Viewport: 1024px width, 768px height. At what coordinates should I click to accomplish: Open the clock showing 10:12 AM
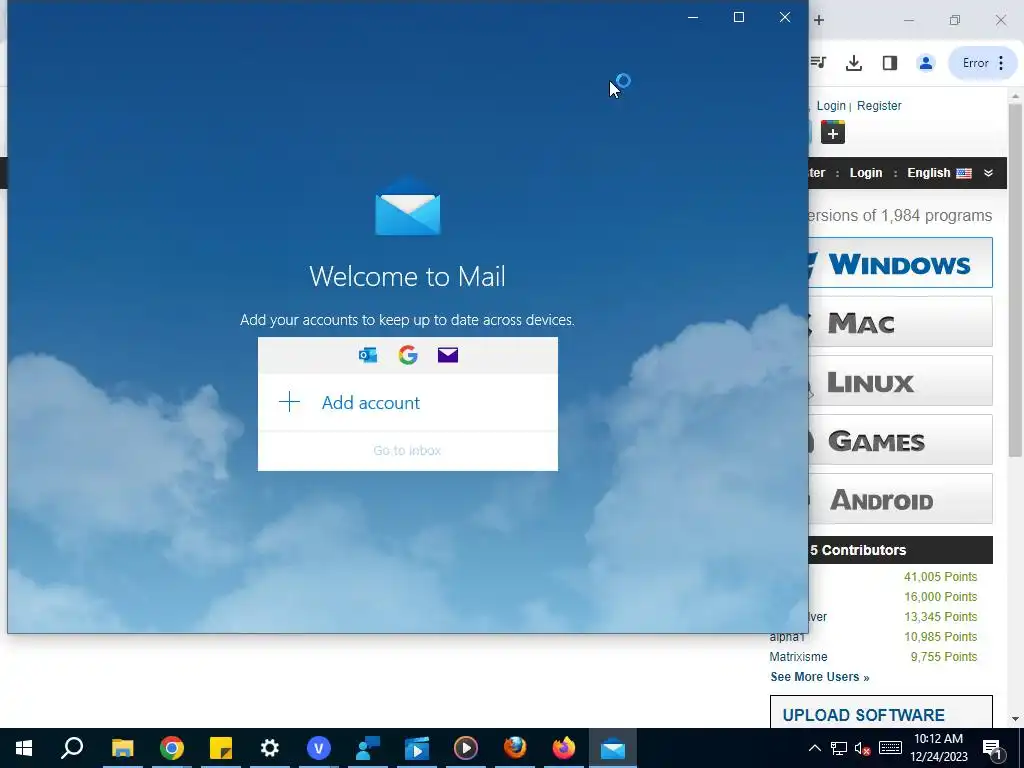[x=940, y=748]
